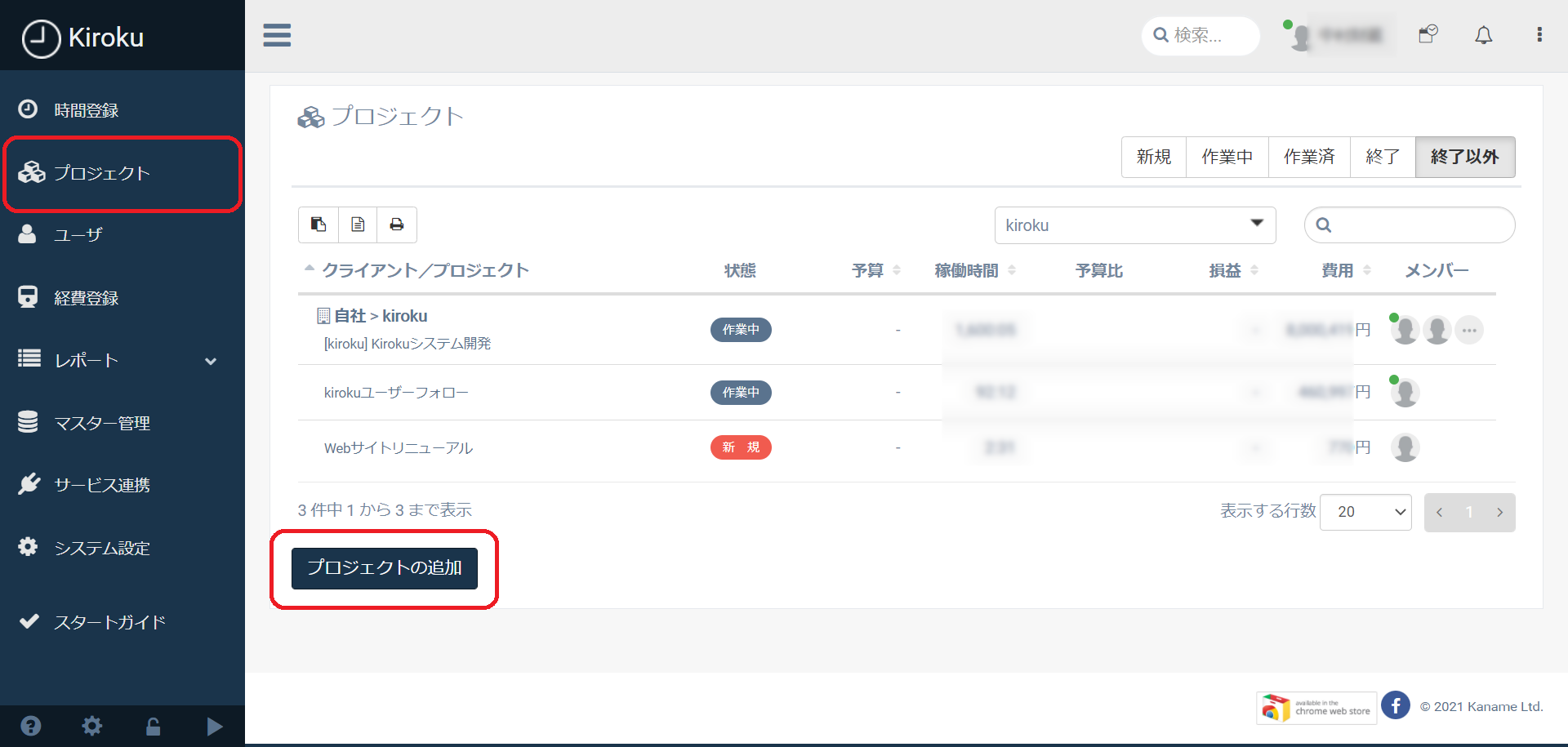Go to next page arrow
Screen dimensions: 1568x747
click(x=1499, y=513)
